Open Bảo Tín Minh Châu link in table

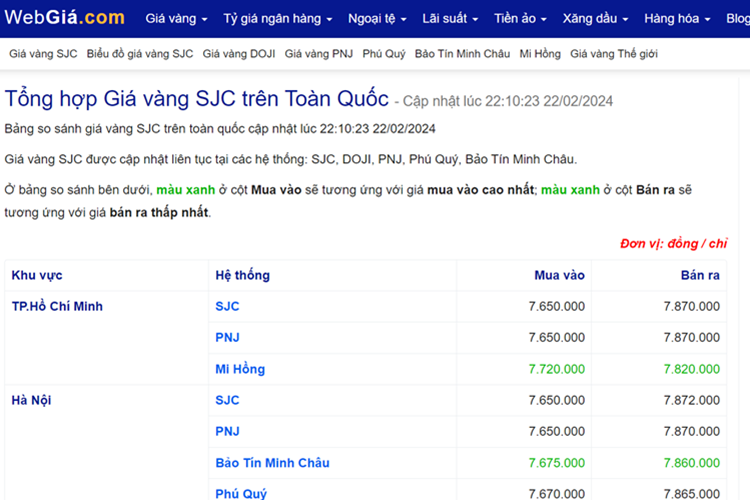(x=272, y=463)
